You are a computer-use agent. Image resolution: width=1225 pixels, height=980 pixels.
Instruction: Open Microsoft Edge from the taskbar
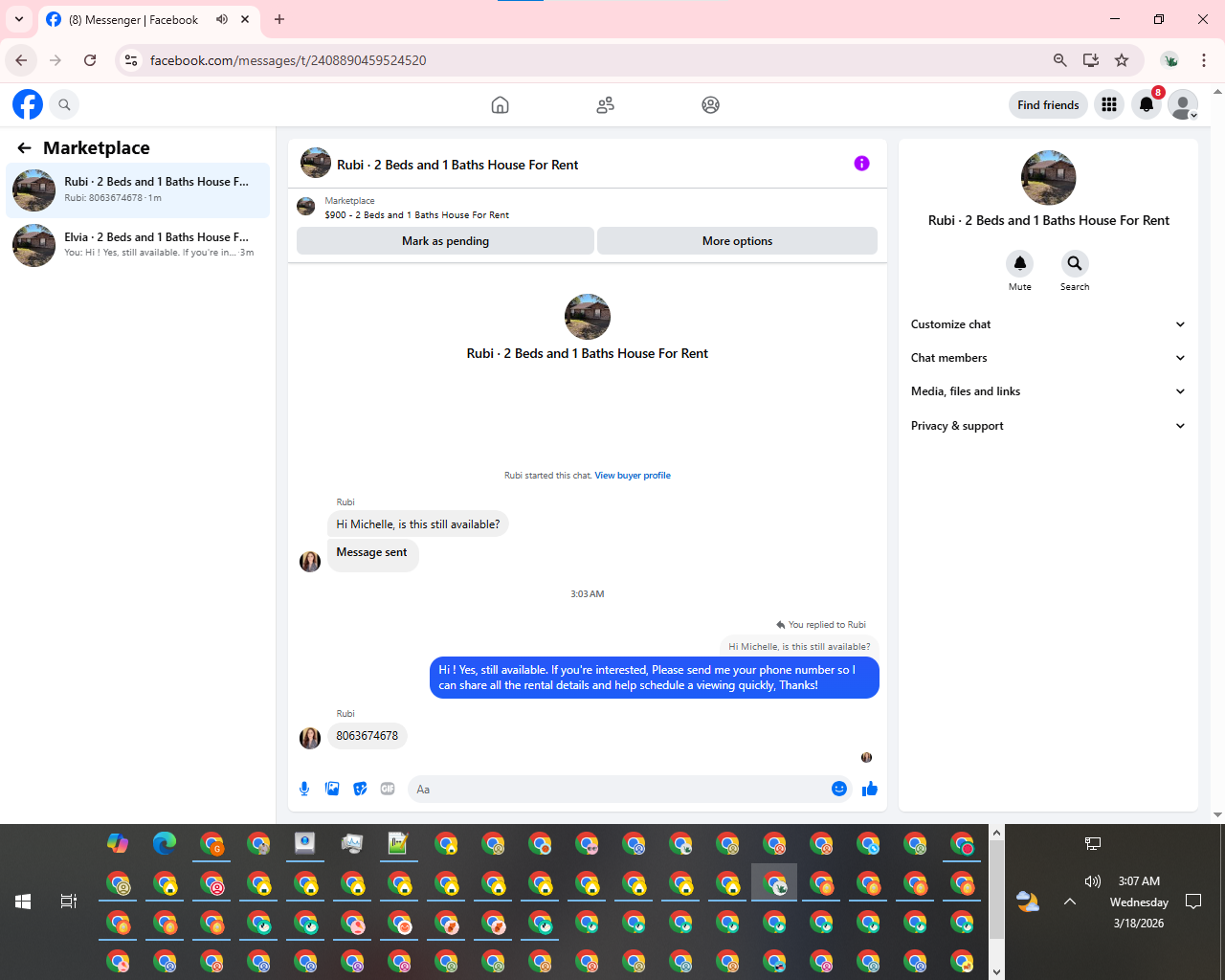point(165,843)
